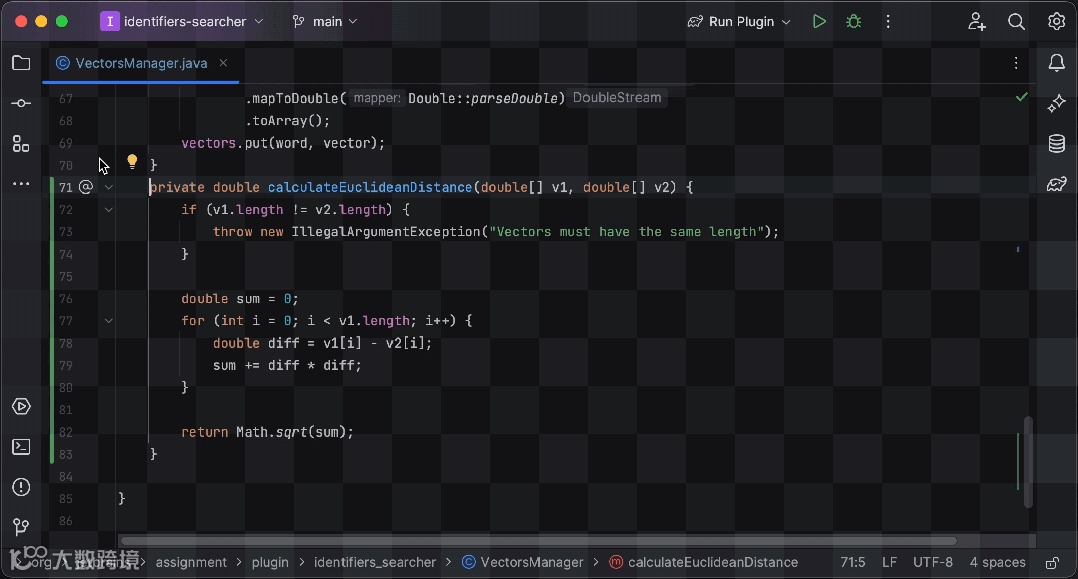Screen dimensions: 1078x579
Task: Click line number 76 in gutter
Action: pos(65,299)
